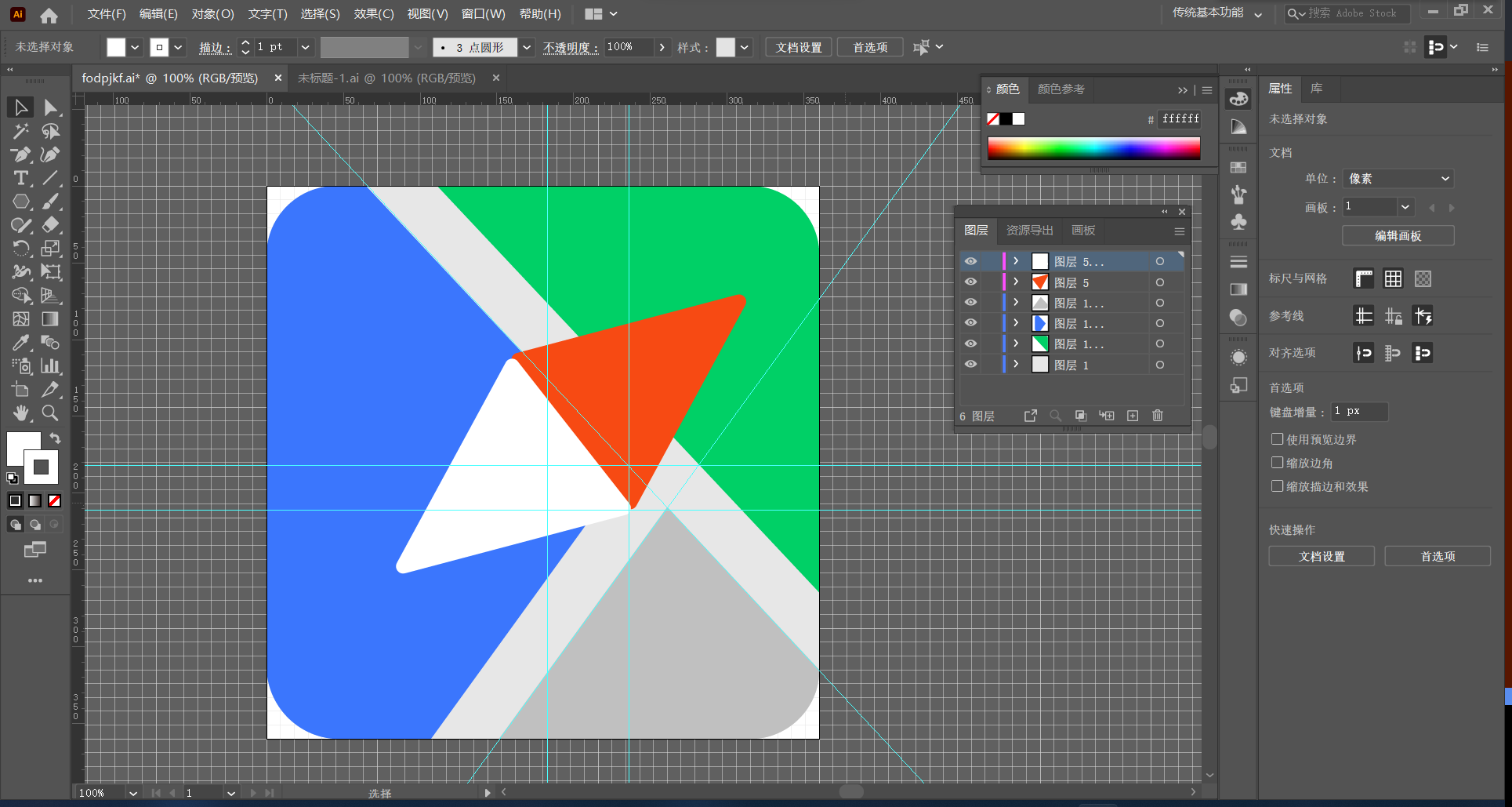Screen dimensions: 1512x807
Task: Select the Scale tool
Action: 51,249
